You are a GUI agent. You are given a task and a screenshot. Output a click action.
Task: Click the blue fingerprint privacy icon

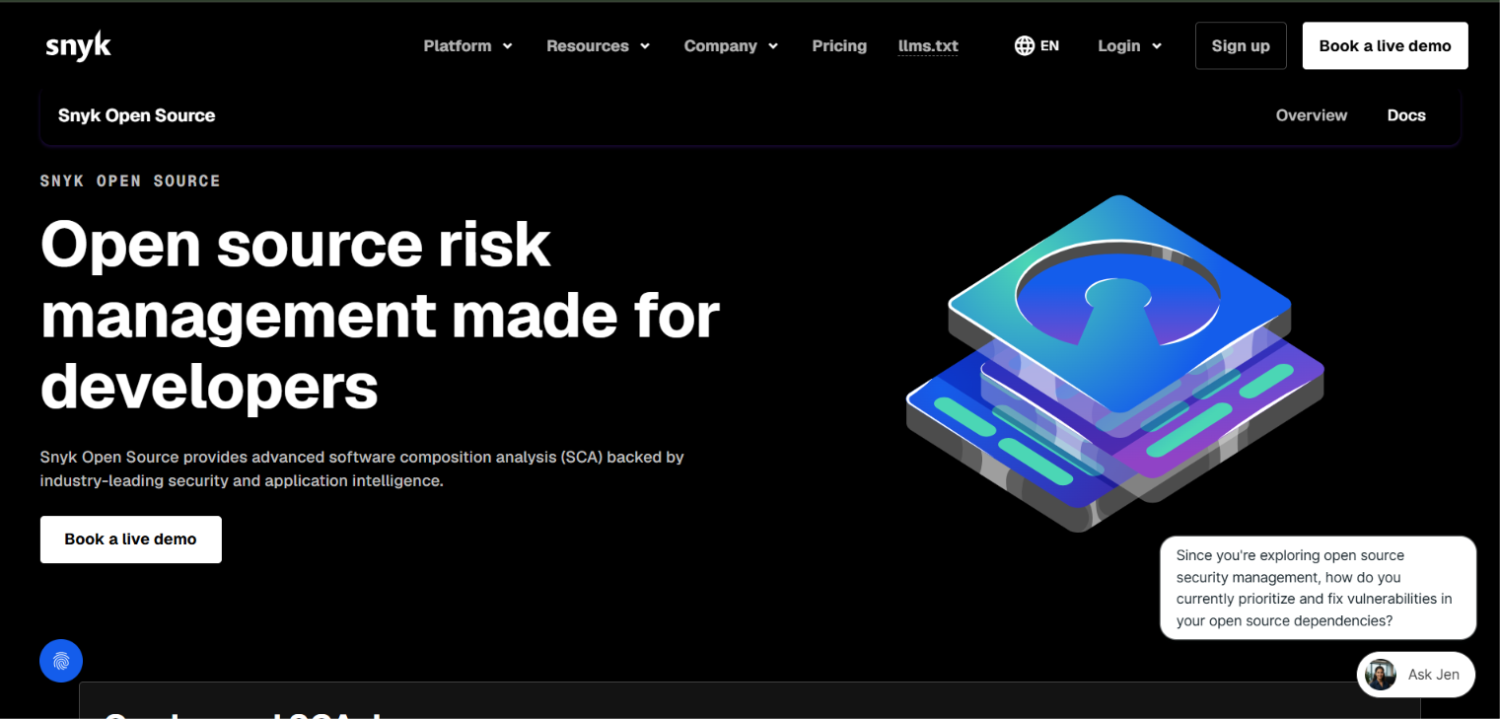click(x=61, y=661)
